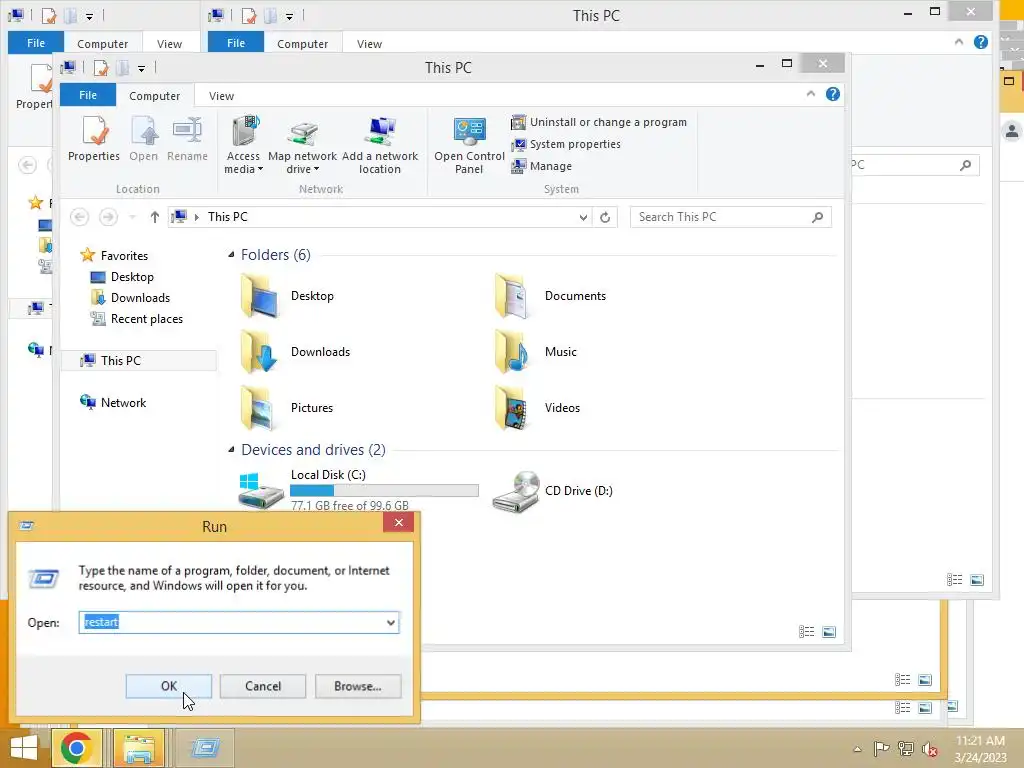Select Downloads under Favorites

click(140, 298)
